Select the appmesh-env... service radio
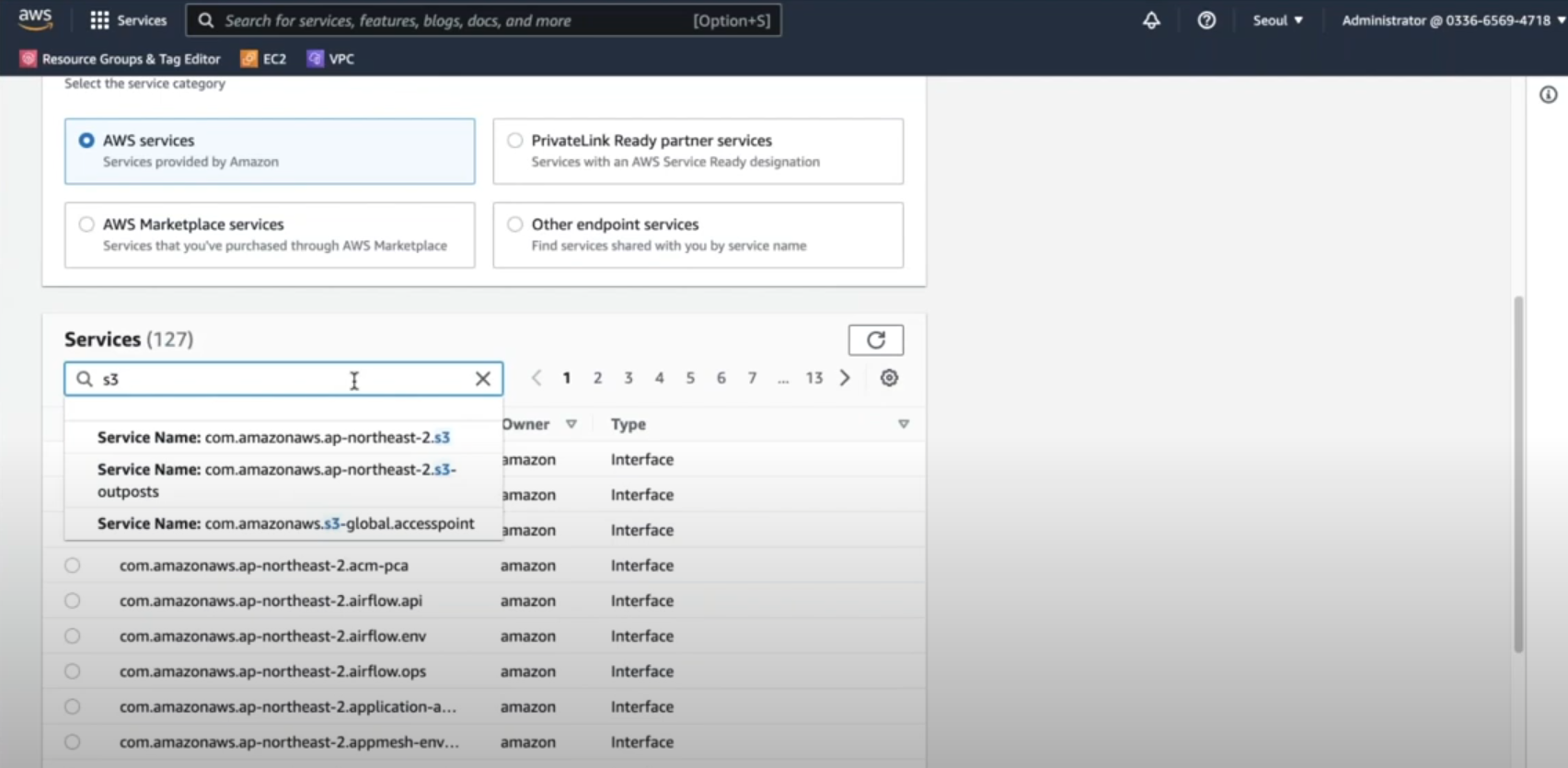Screen dimensions: 1568x768 (73, 742)
